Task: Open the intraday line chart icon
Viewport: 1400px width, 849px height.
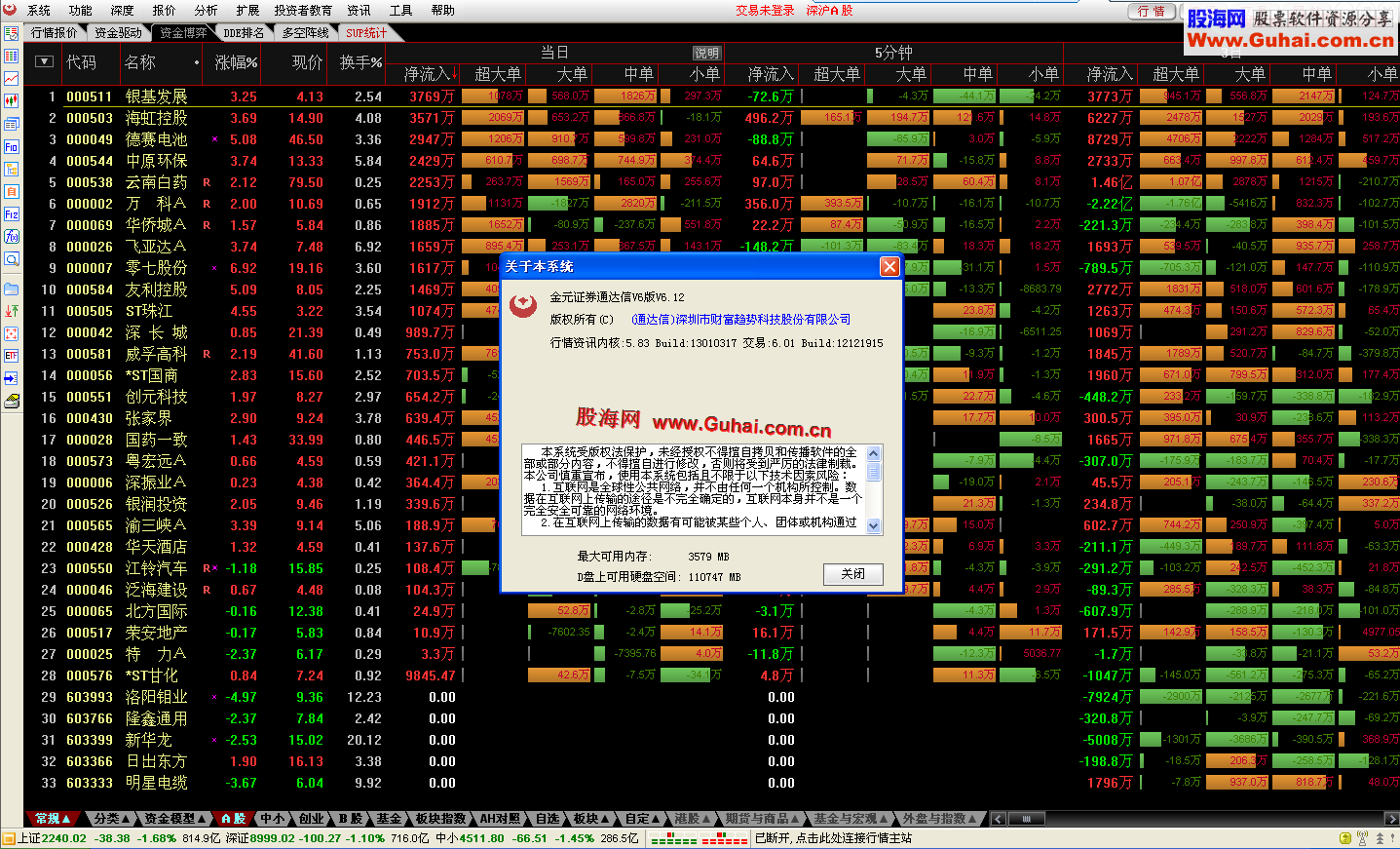Action: 12,78
